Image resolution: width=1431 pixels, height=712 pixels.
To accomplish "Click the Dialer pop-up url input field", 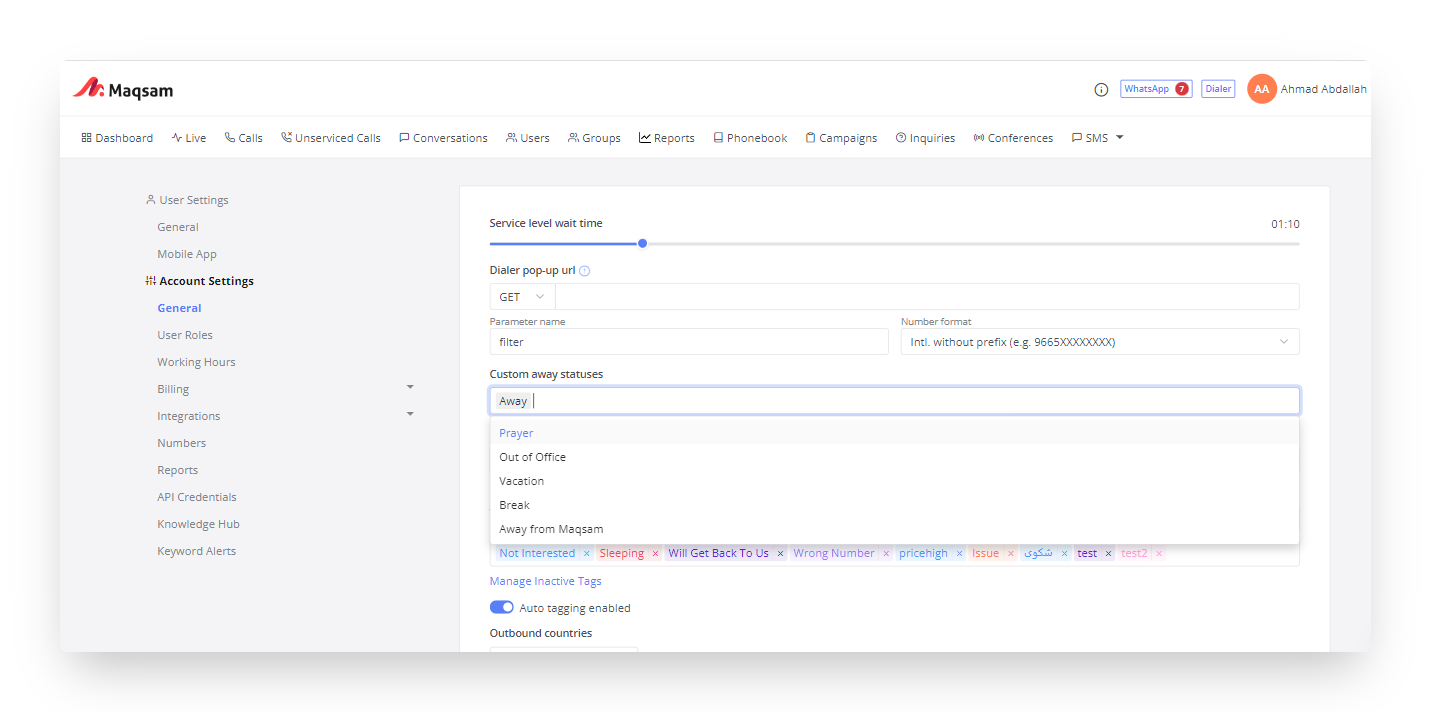I will pos(927,297).
